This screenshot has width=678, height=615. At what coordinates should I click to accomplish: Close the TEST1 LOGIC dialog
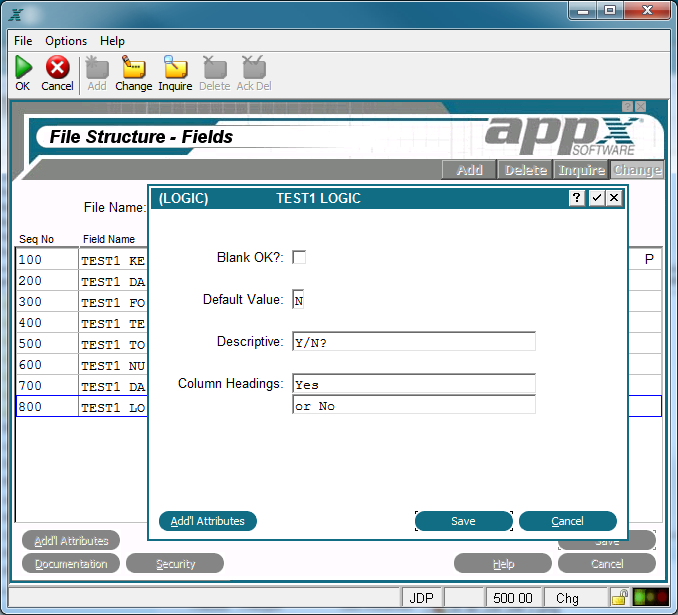[614, 198]
